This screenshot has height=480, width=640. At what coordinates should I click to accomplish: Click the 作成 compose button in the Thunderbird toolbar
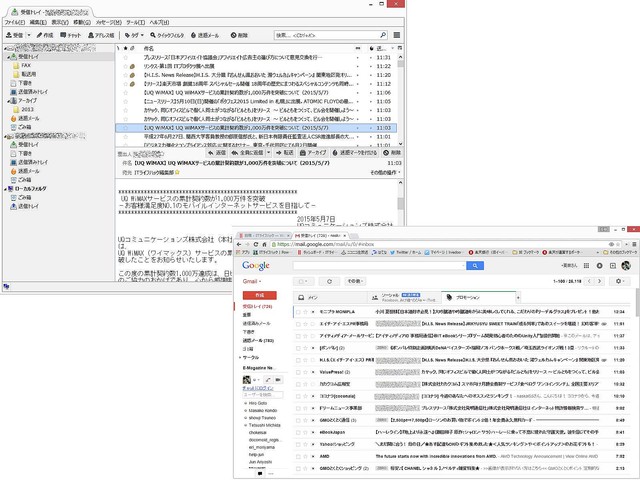(x=45, y=35)
